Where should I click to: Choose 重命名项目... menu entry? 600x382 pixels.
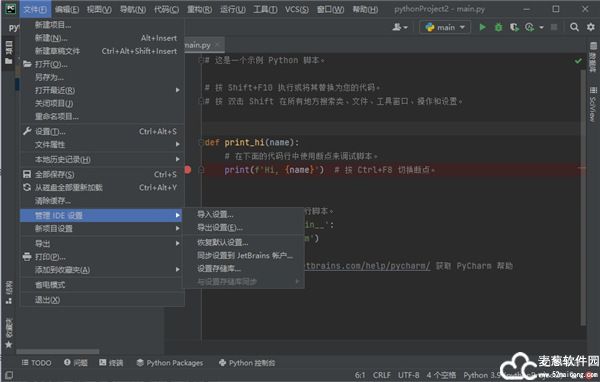(x=102, y=116)
